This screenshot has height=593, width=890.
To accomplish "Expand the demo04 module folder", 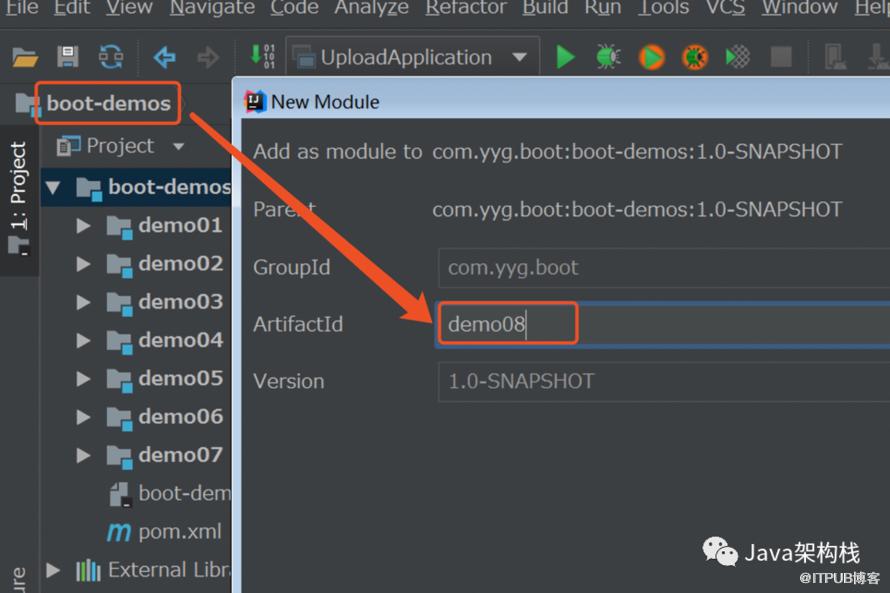I will pos(83,340).
